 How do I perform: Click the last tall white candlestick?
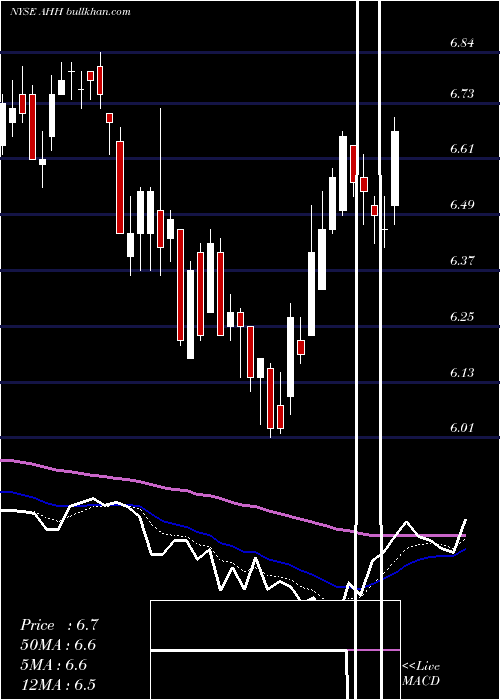point(395,168)
